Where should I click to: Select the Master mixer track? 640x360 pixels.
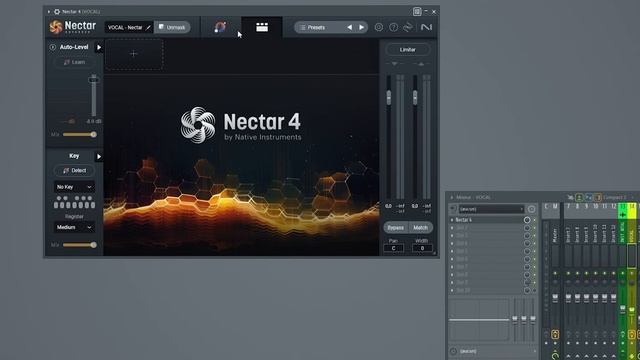(555, 237)
